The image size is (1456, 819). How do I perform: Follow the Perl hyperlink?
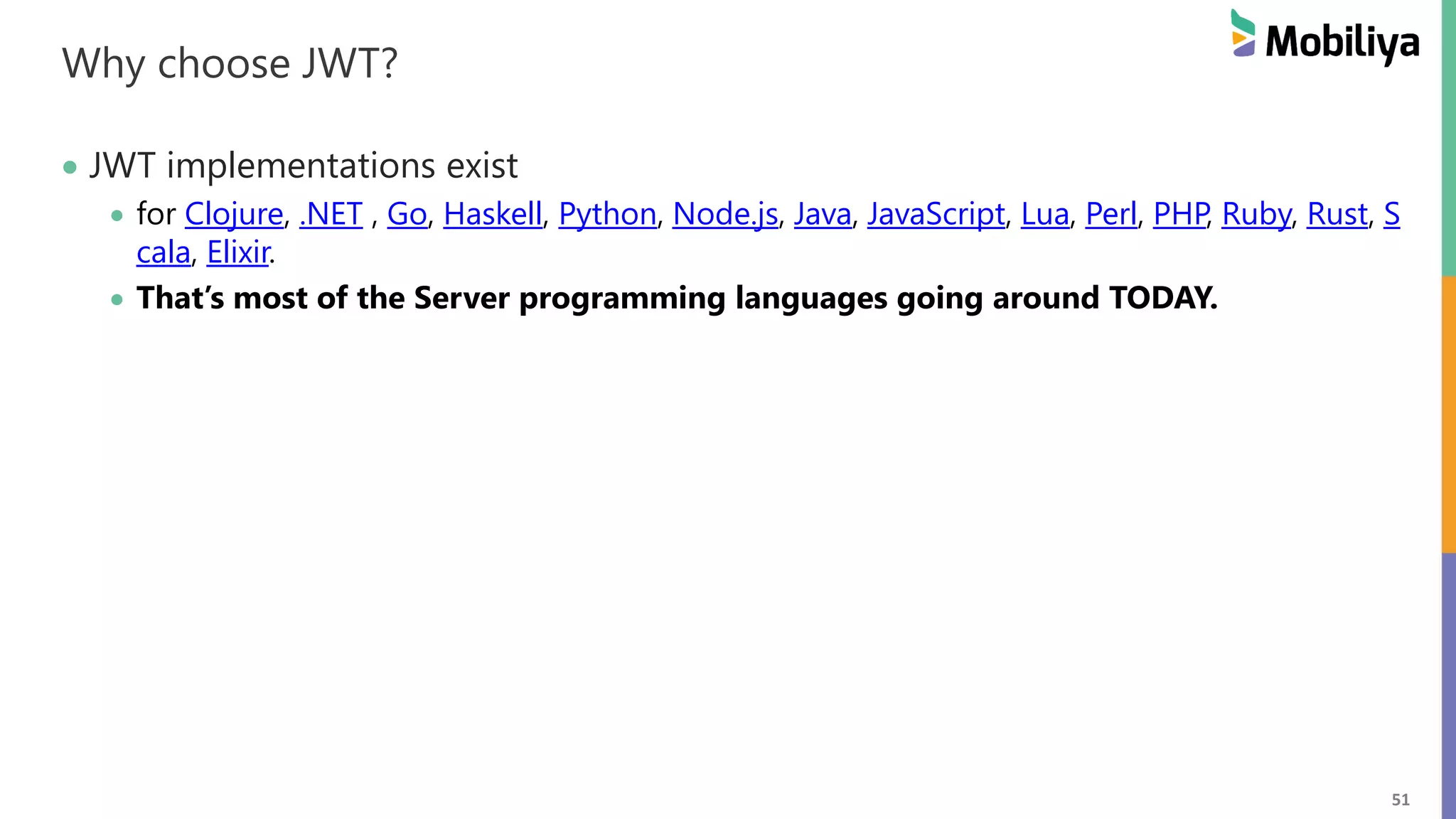(x=1111, y=214)
